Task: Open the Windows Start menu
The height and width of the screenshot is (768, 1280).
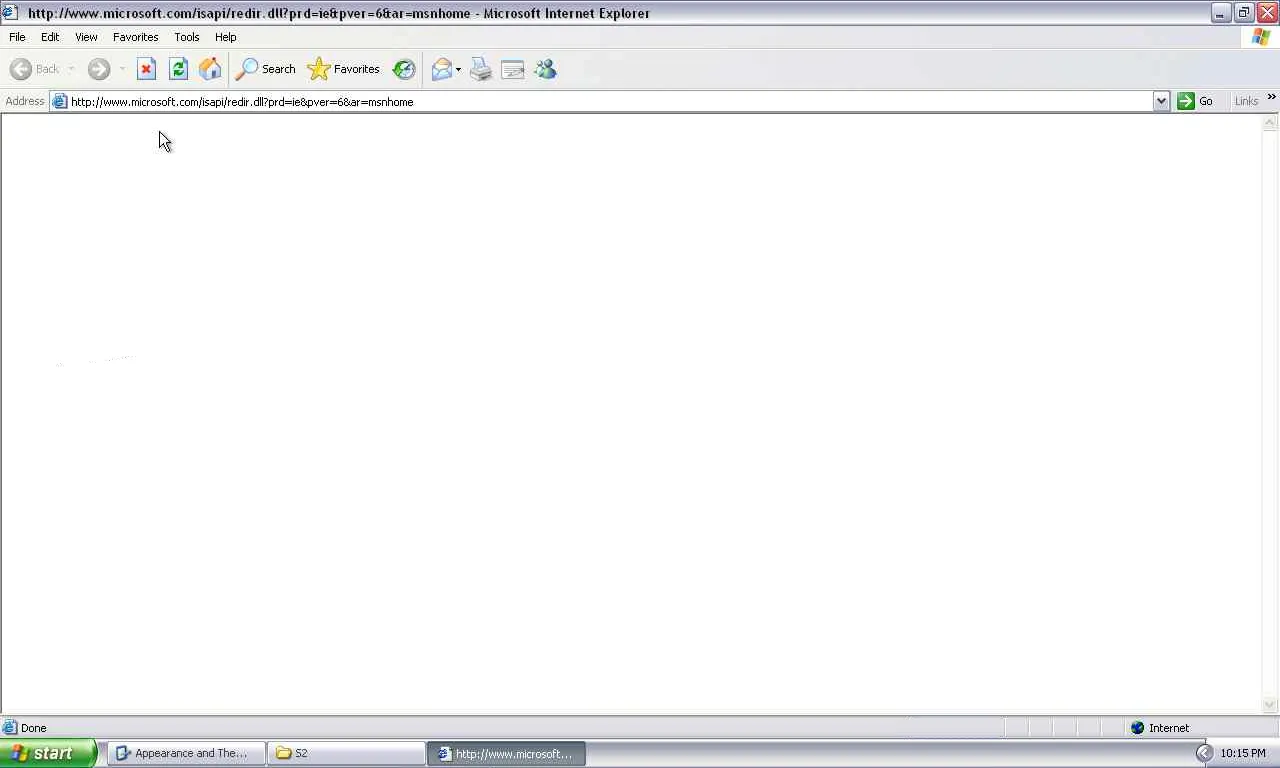Action: pos(48,753)
